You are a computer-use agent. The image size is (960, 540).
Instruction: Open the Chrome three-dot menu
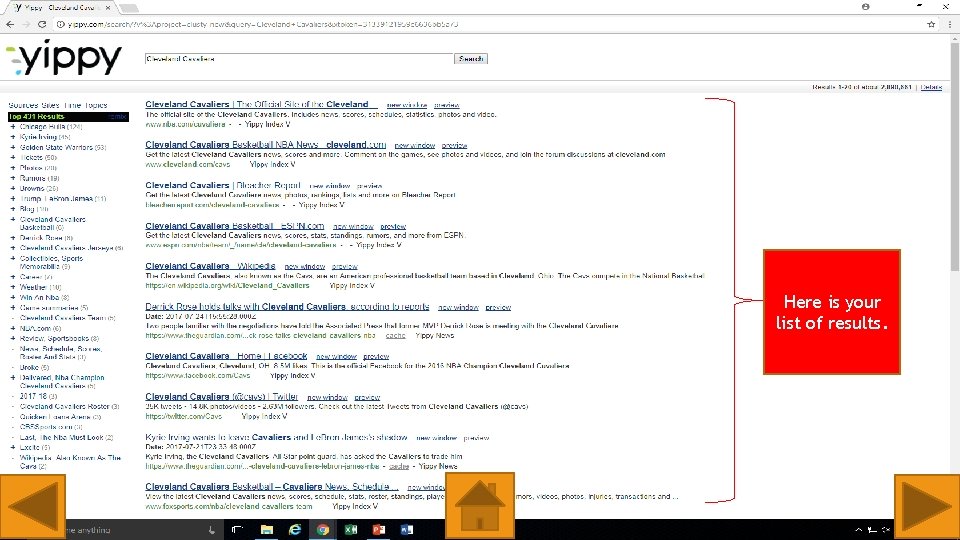click(x=950, y=24)
